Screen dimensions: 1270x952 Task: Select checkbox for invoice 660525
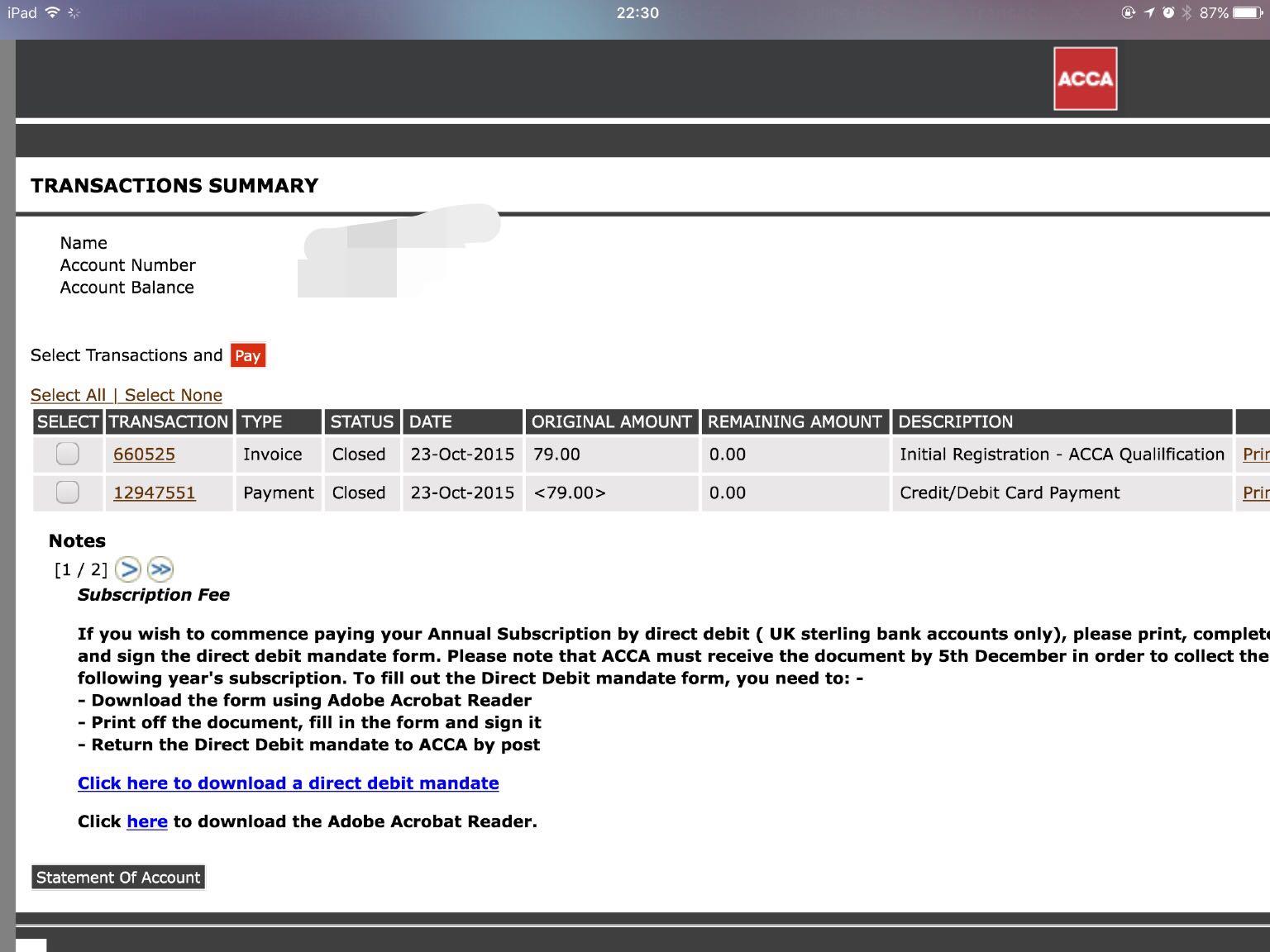[67, 454]
